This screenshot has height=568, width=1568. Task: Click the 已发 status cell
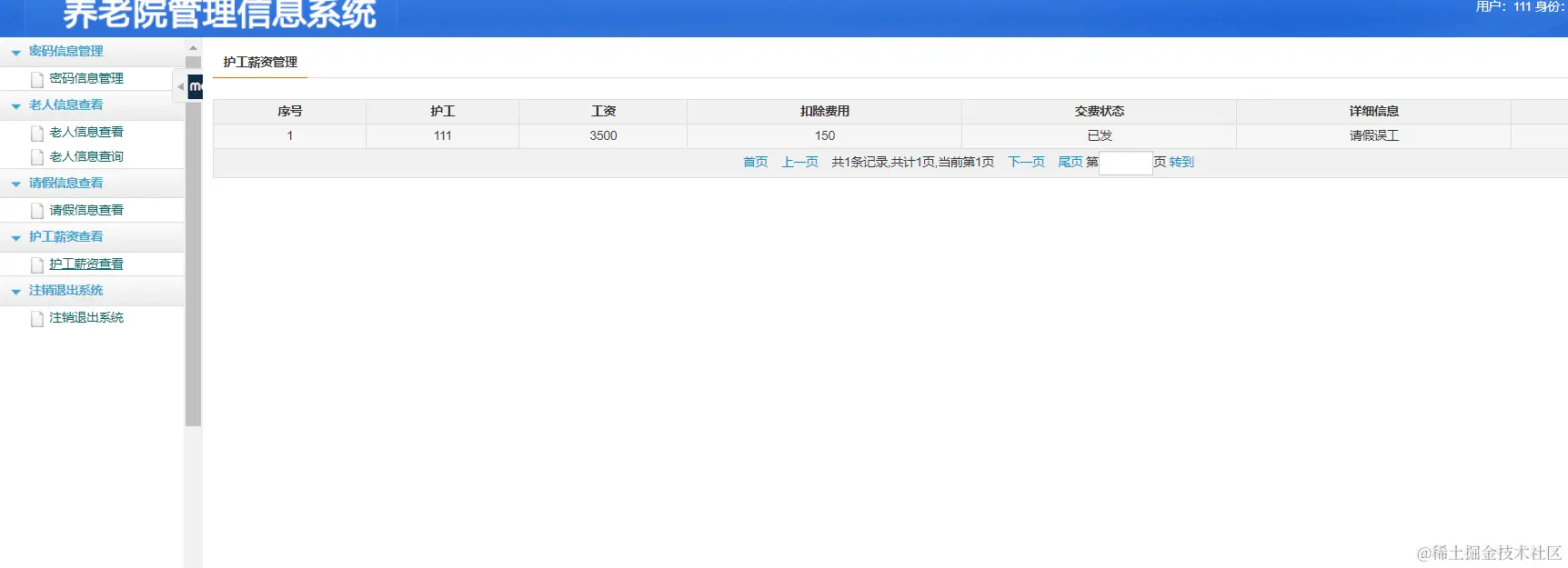click(x=1100, y=135)
